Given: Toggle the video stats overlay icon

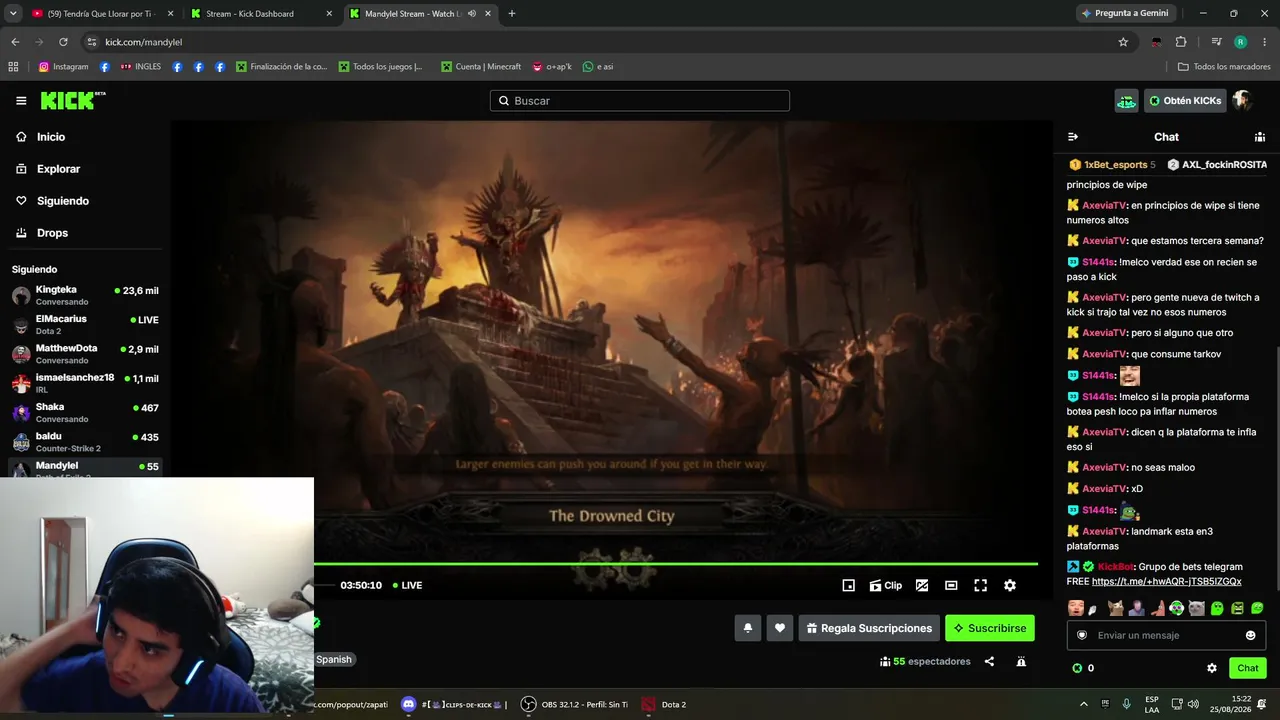Looking at the screenshot, I should (x=922, y=586).
